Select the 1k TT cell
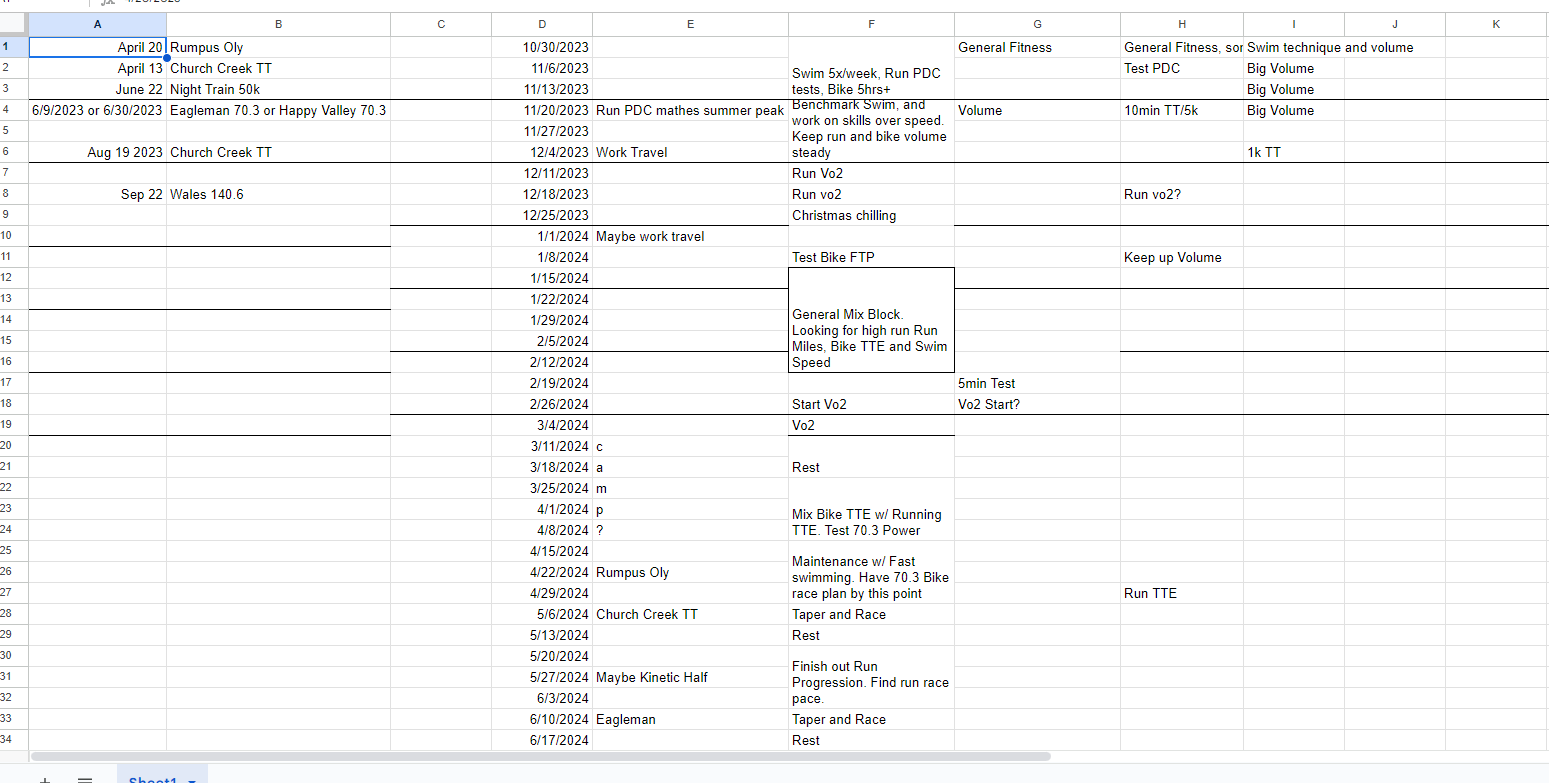1549x783 pixels. pyautogui.click(x=1293, y=152)
